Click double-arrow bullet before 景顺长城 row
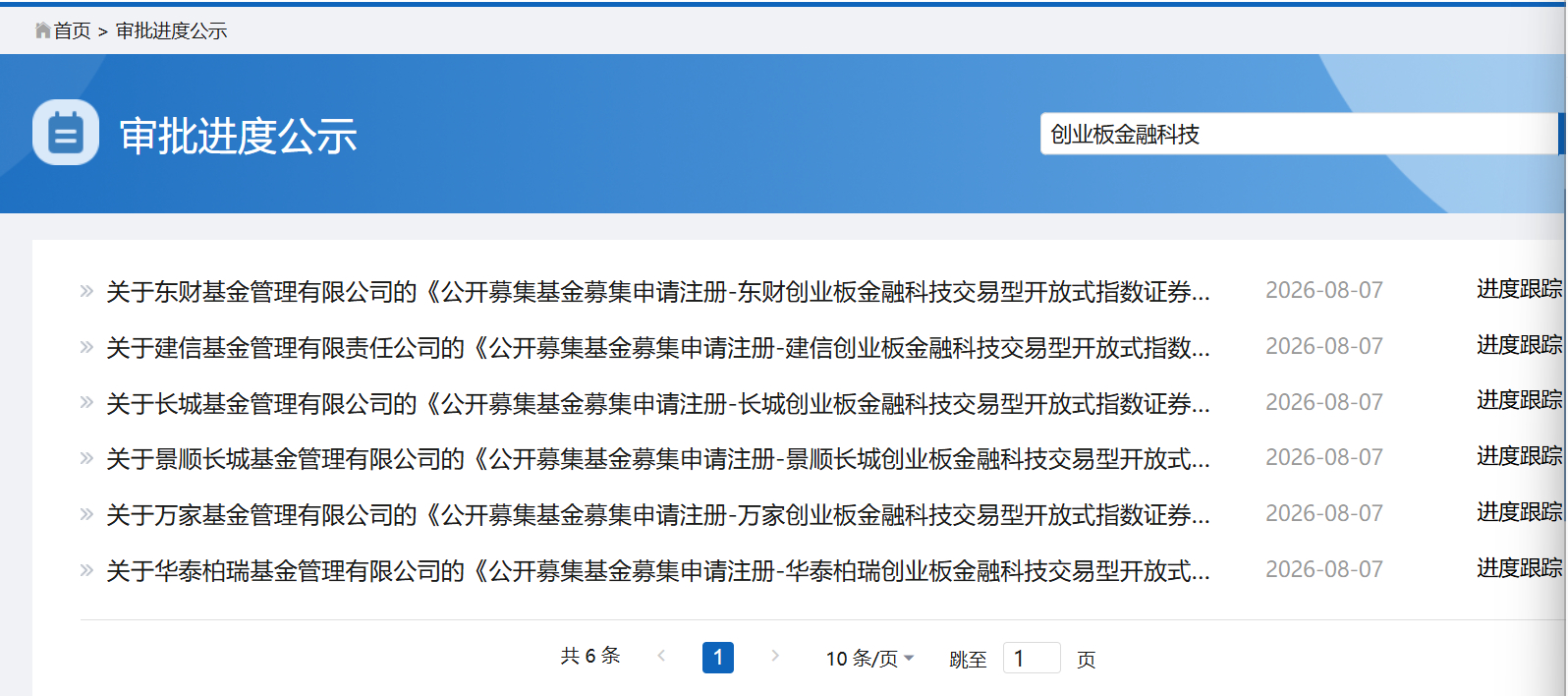This screenshot has width=1568, height=696. point(86,458)
